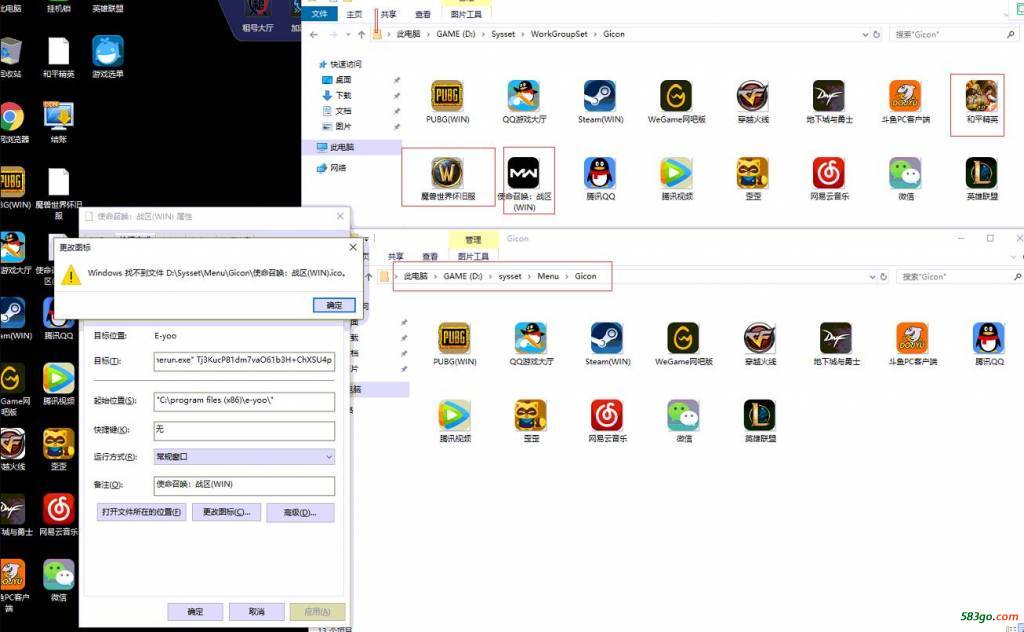Viewport: 1024px width, 632px height.
Task: Click 确定 in 更改图标 error dialog
Action: (x=334, y=305)
